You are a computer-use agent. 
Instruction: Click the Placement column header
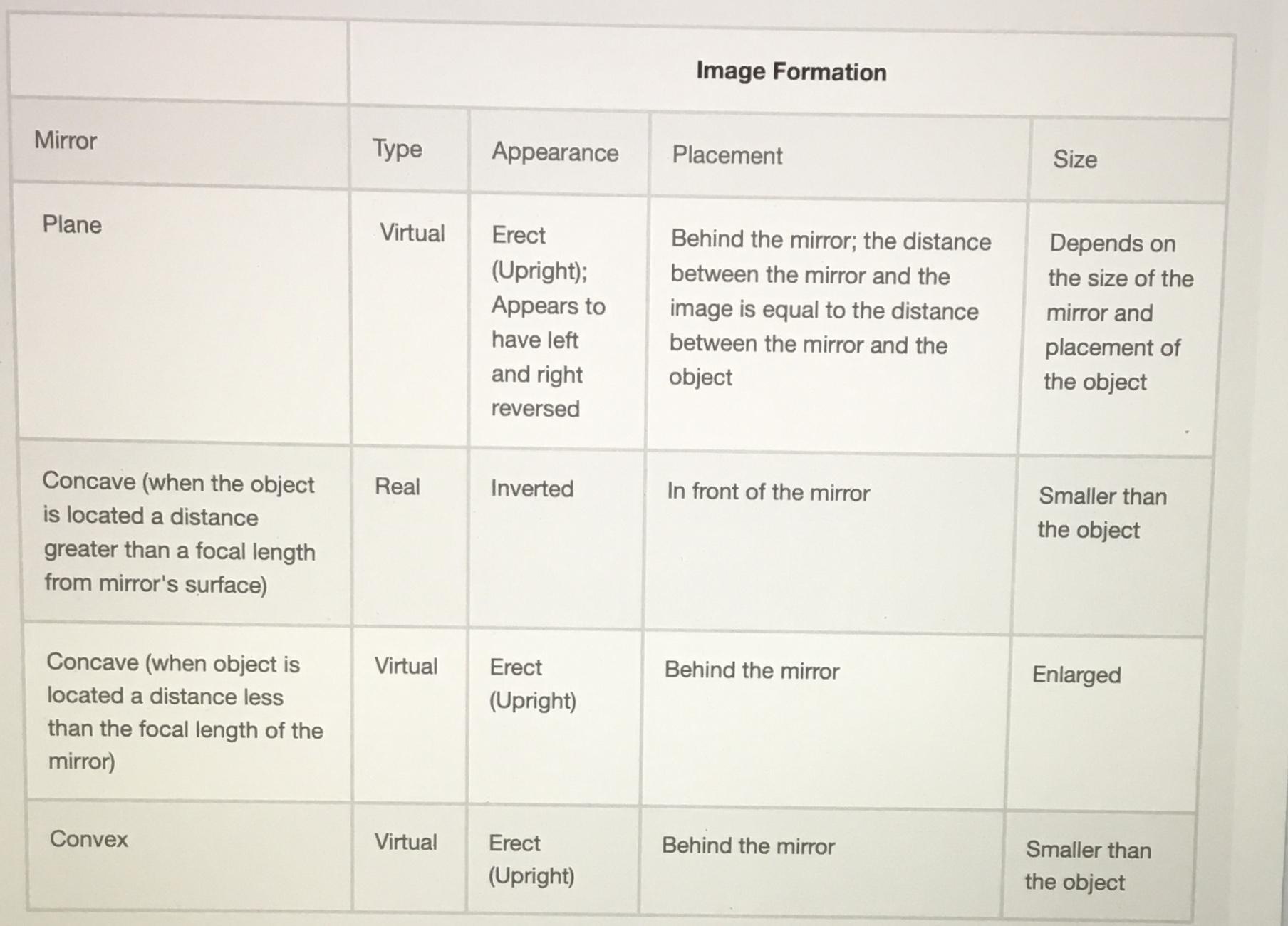click(x=727, y=155)
